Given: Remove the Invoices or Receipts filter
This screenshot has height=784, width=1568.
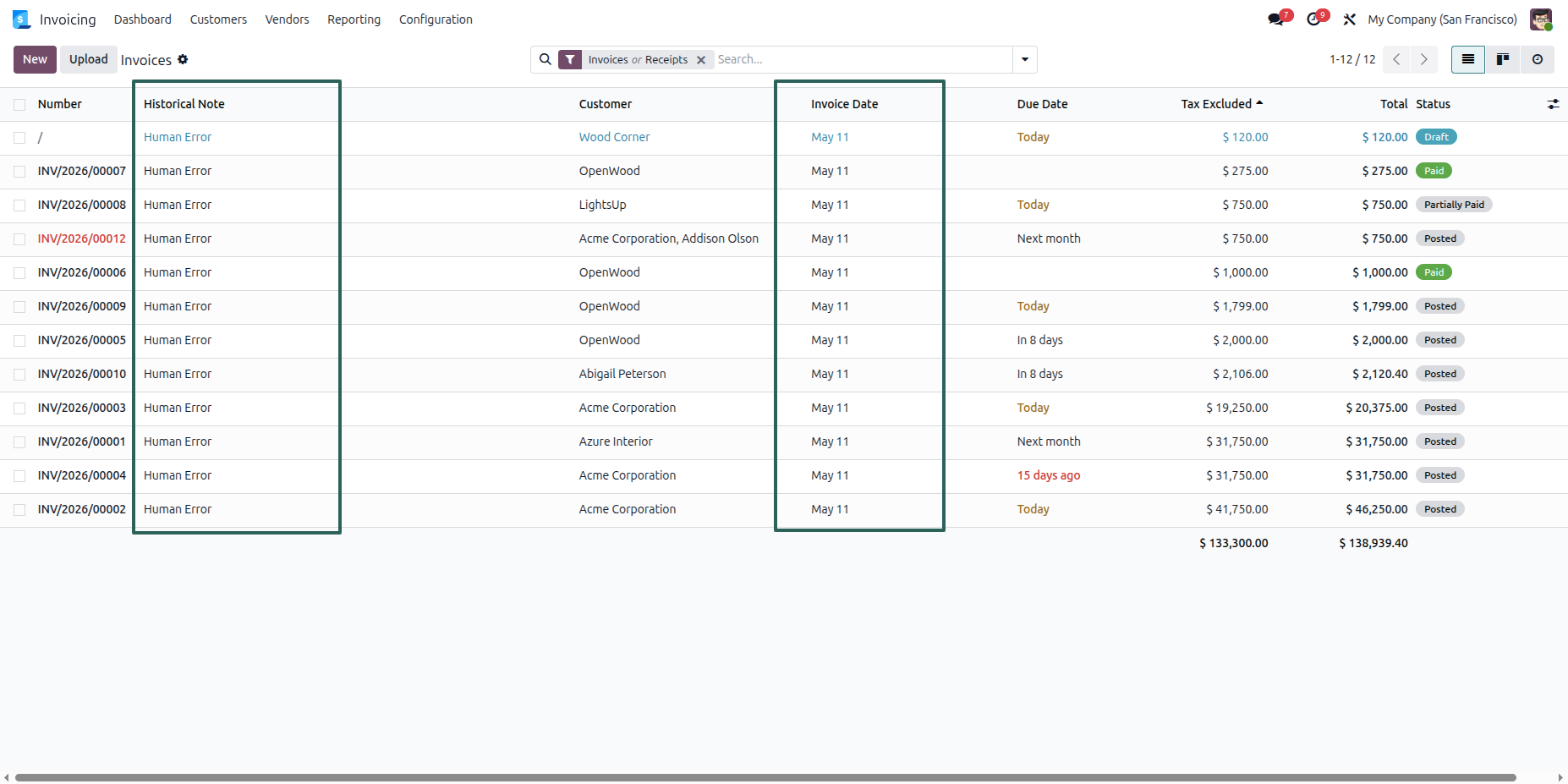Looking at the screenshot, I should [x=701, y=60].
